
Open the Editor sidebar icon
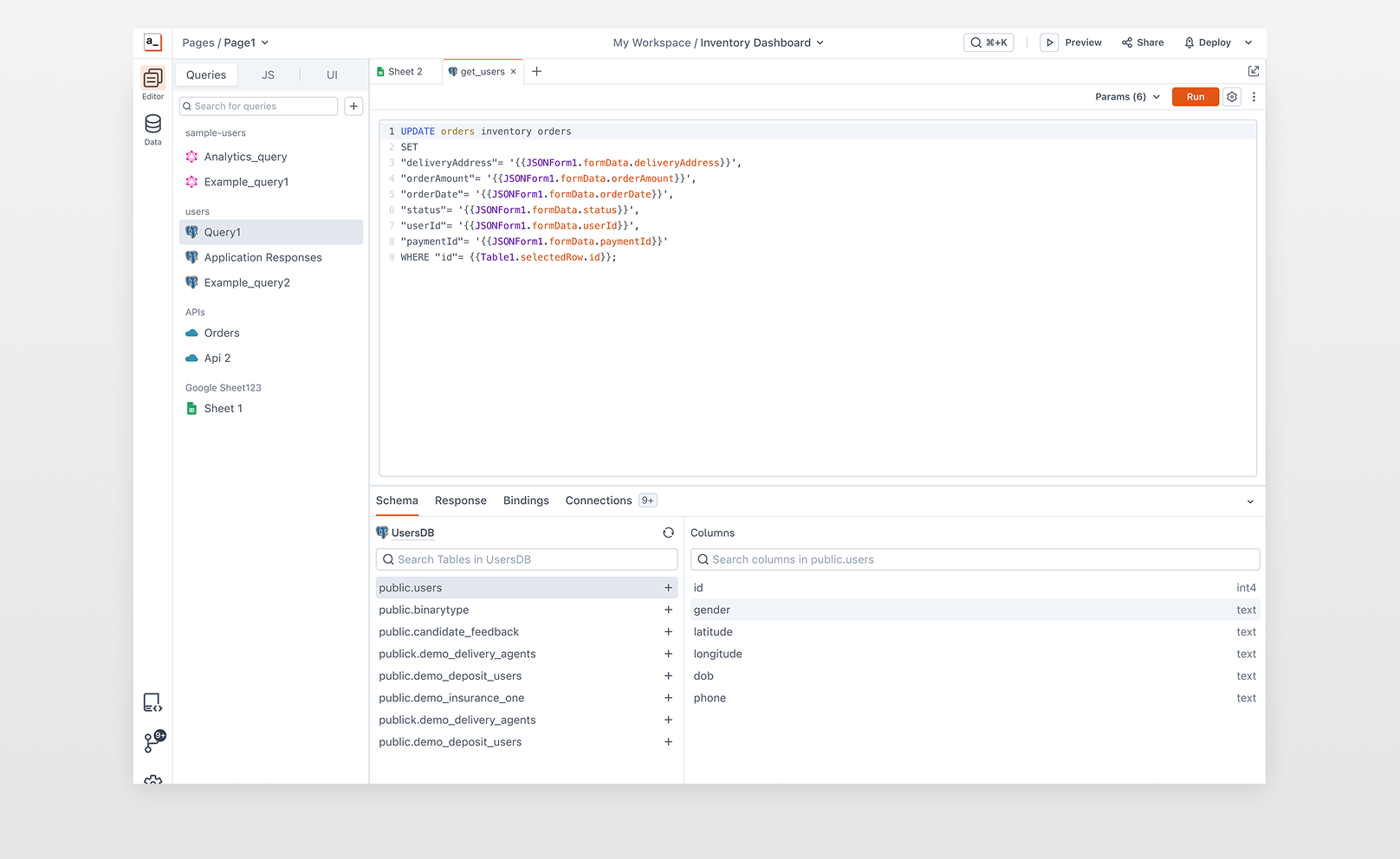(x=152, y=83)
